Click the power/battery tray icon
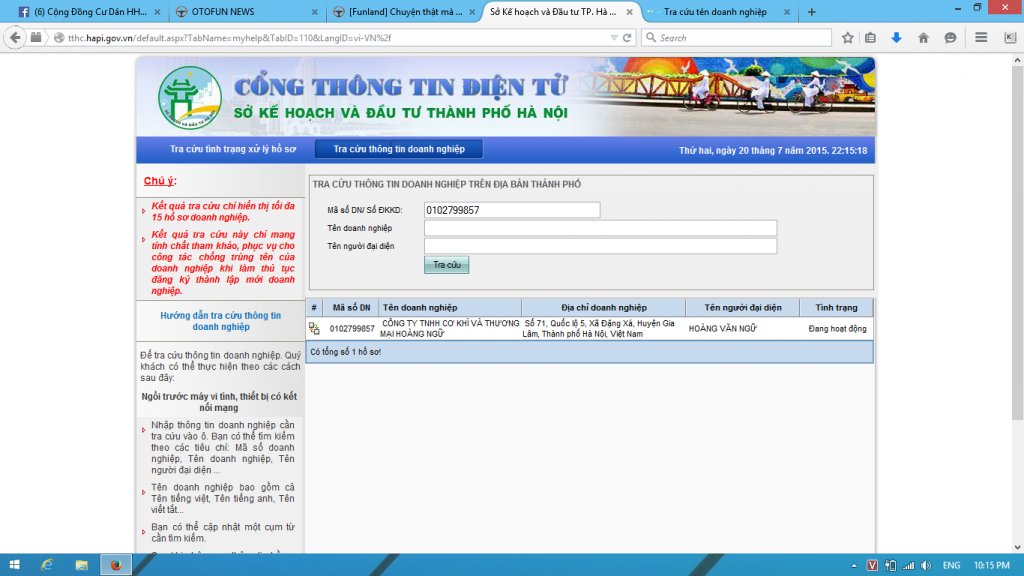 coord(891,566)
